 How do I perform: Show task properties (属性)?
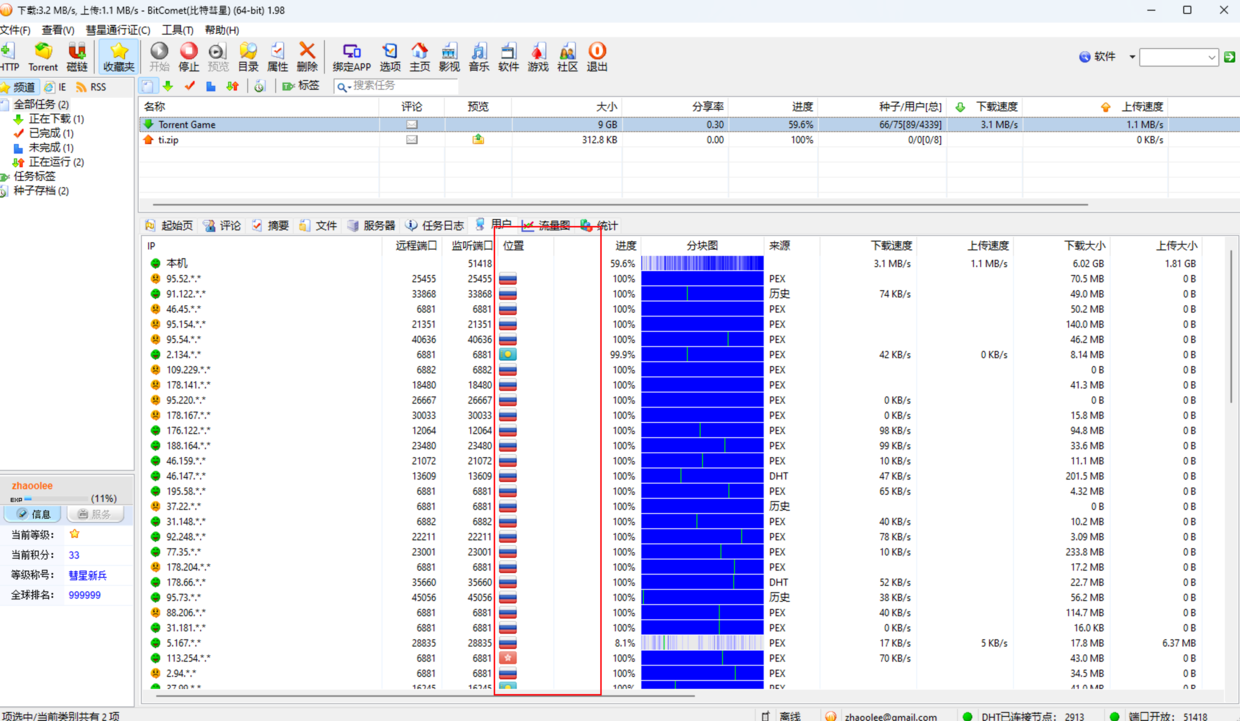tap(277, 56)
